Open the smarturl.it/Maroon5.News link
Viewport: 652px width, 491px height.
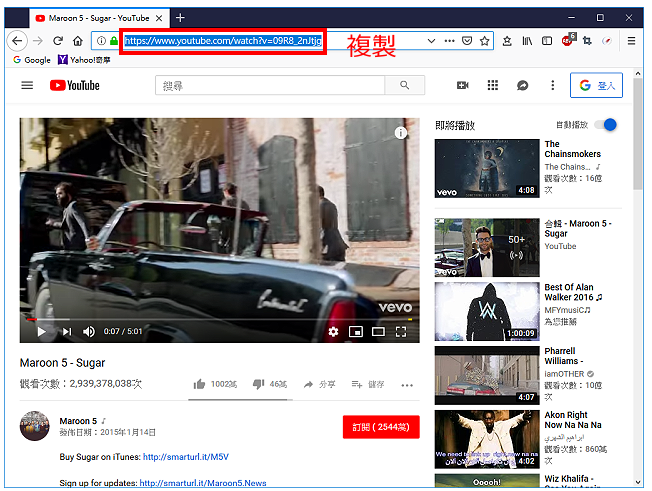pos(203,483)
